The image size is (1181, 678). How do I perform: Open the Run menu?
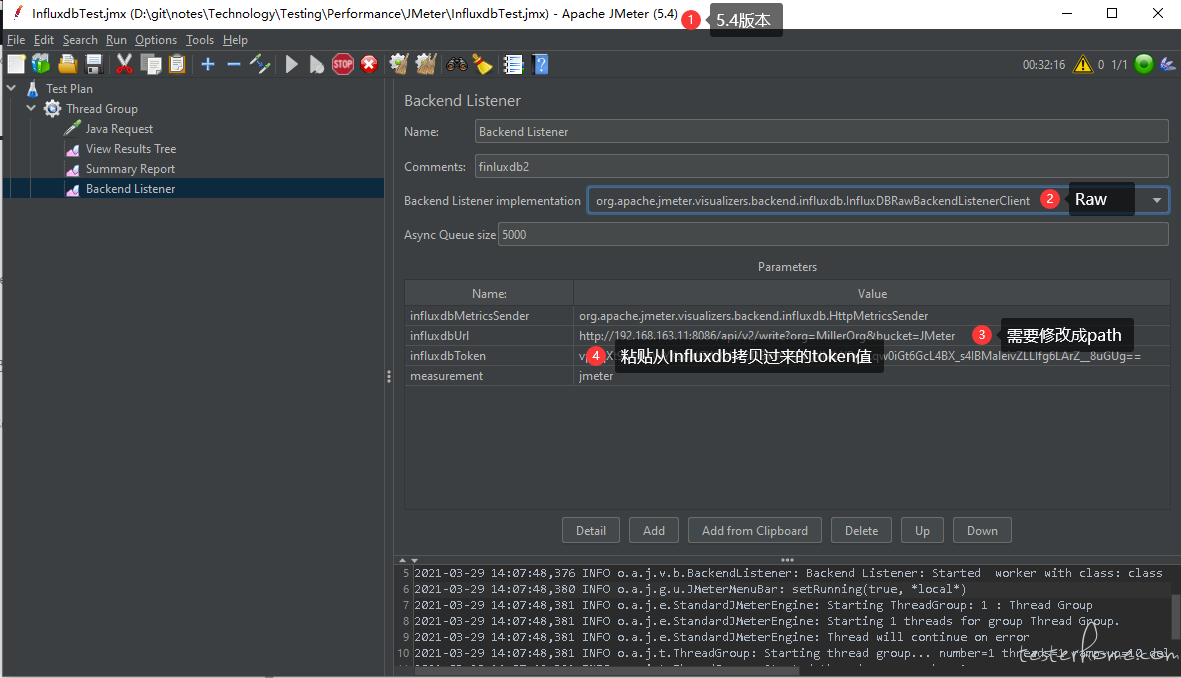(116, 40)
